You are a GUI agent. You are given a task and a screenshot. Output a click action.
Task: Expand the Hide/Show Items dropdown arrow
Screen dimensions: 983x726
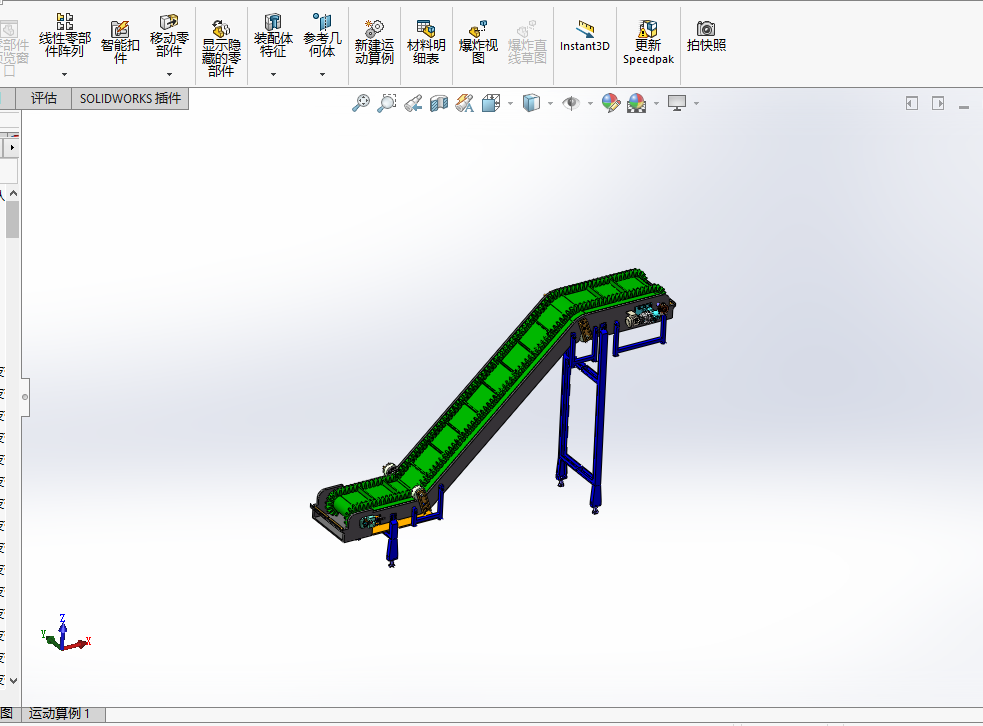(x=591, y=103)
